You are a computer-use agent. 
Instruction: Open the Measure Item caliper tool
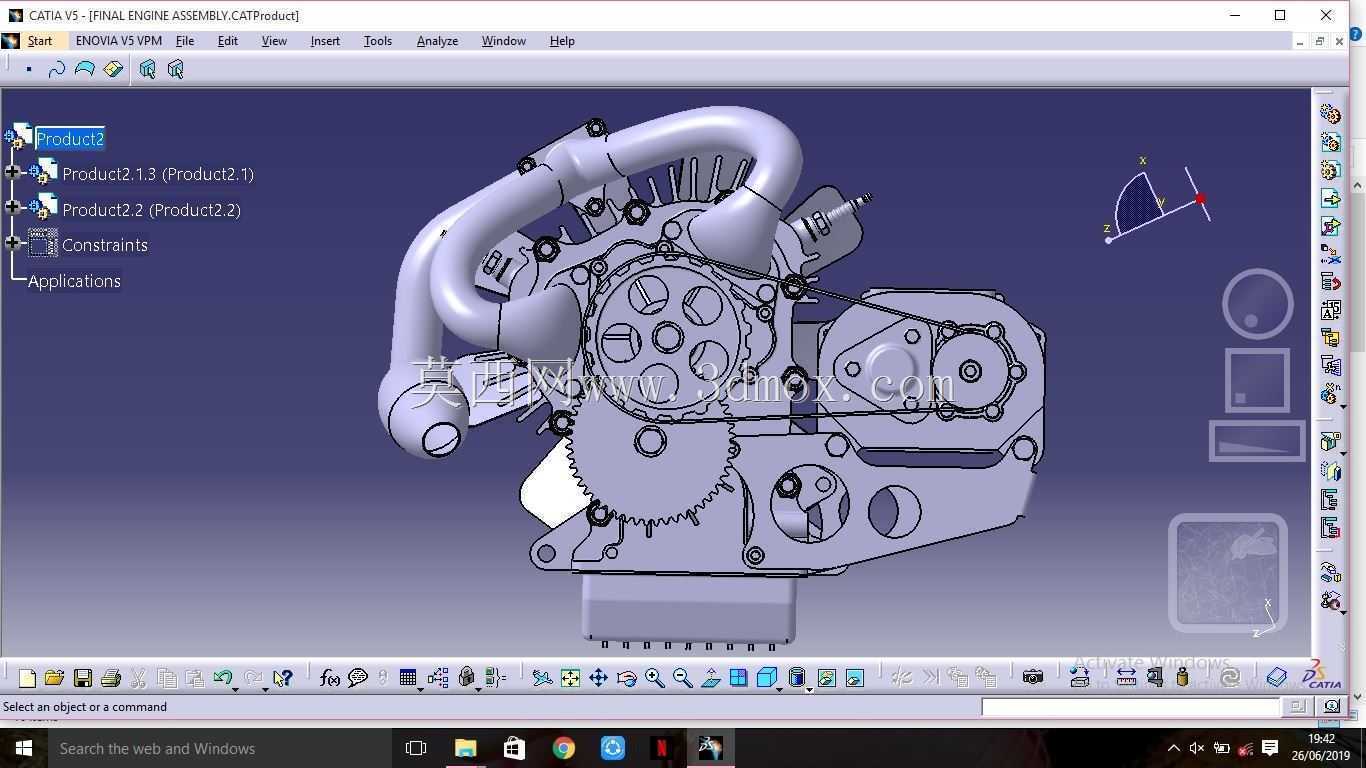click(1154, 678)
